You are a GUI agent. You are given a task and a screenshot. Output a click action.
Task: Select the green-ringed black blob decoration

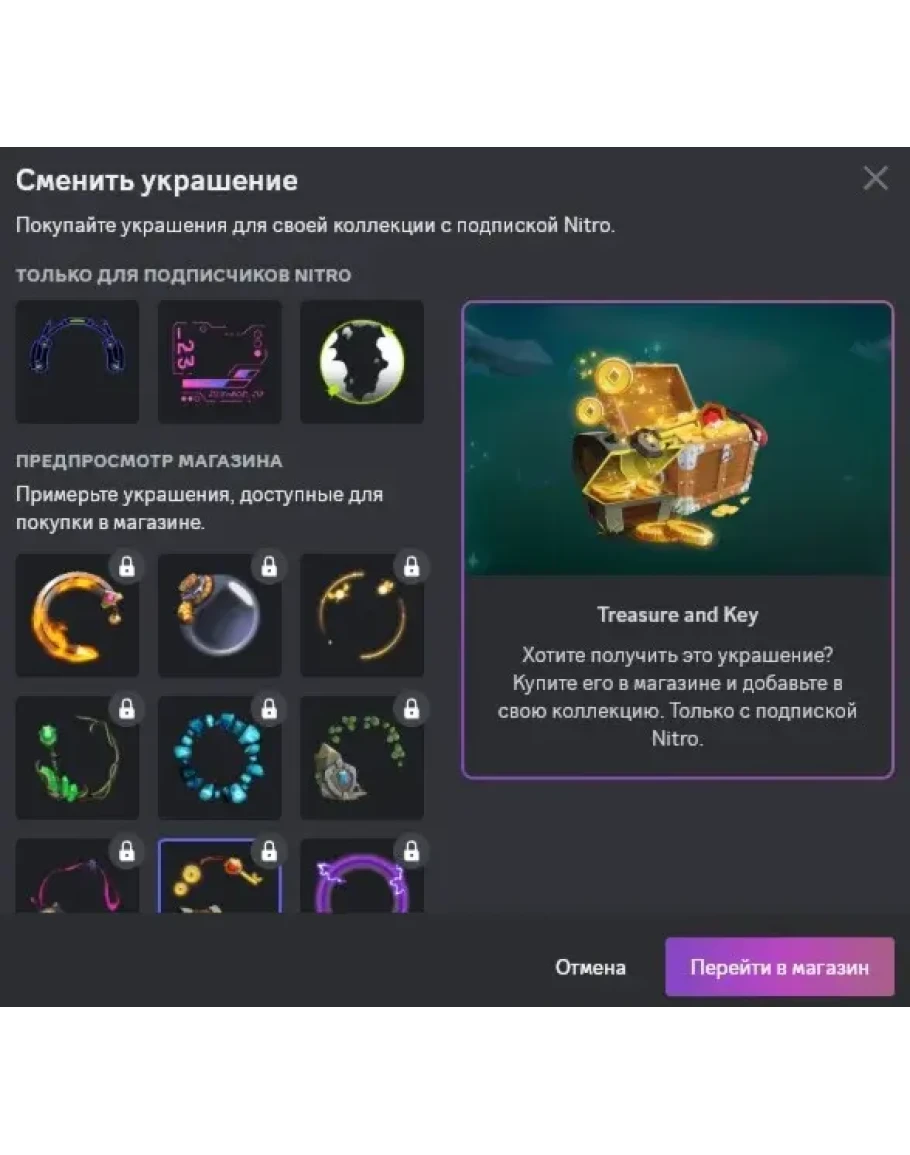(x=362, y=362)
